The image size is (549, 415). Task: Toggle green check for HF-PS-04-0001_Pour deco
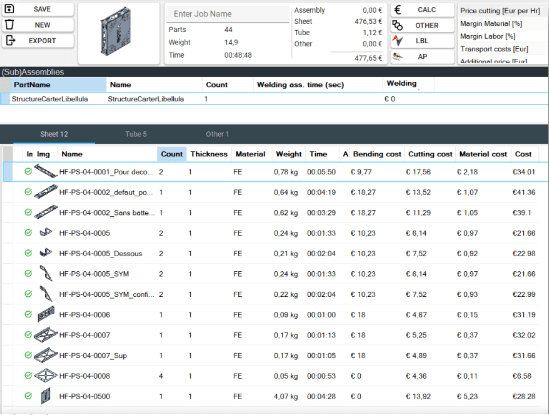pos(28,172)
